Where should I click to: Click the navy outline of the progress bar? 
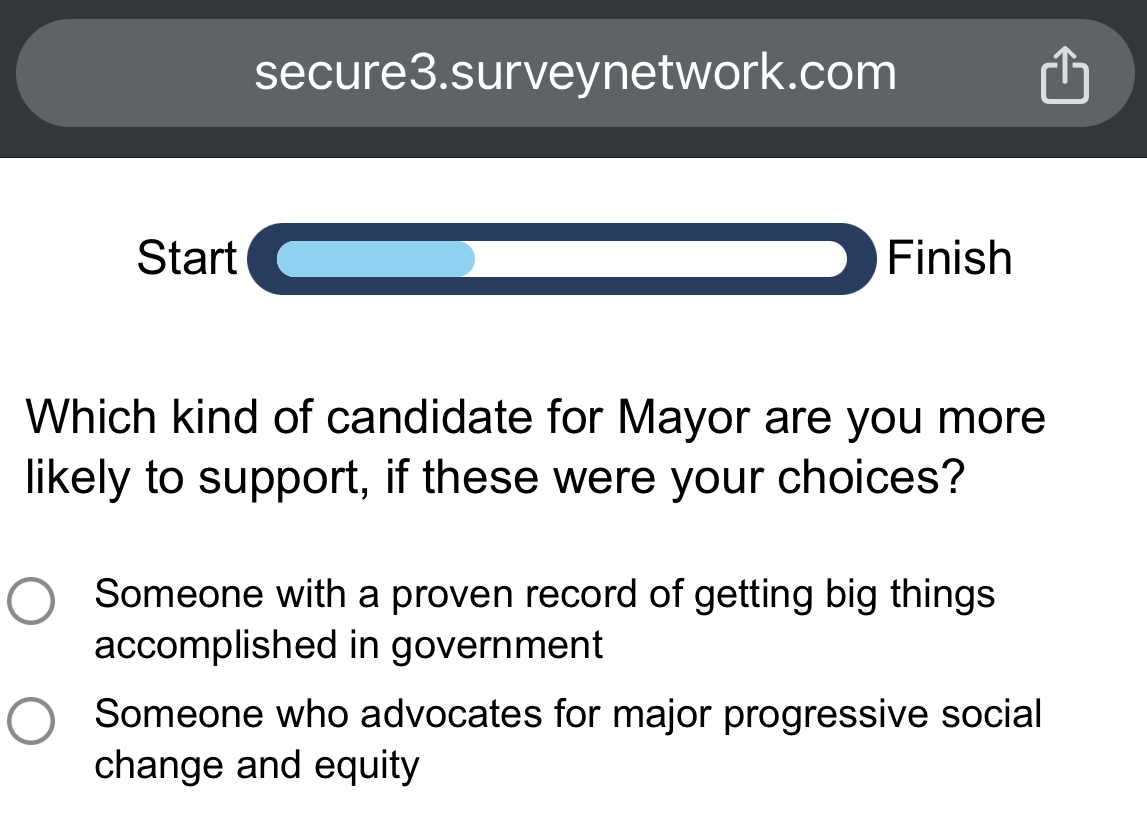click(562, 231)
